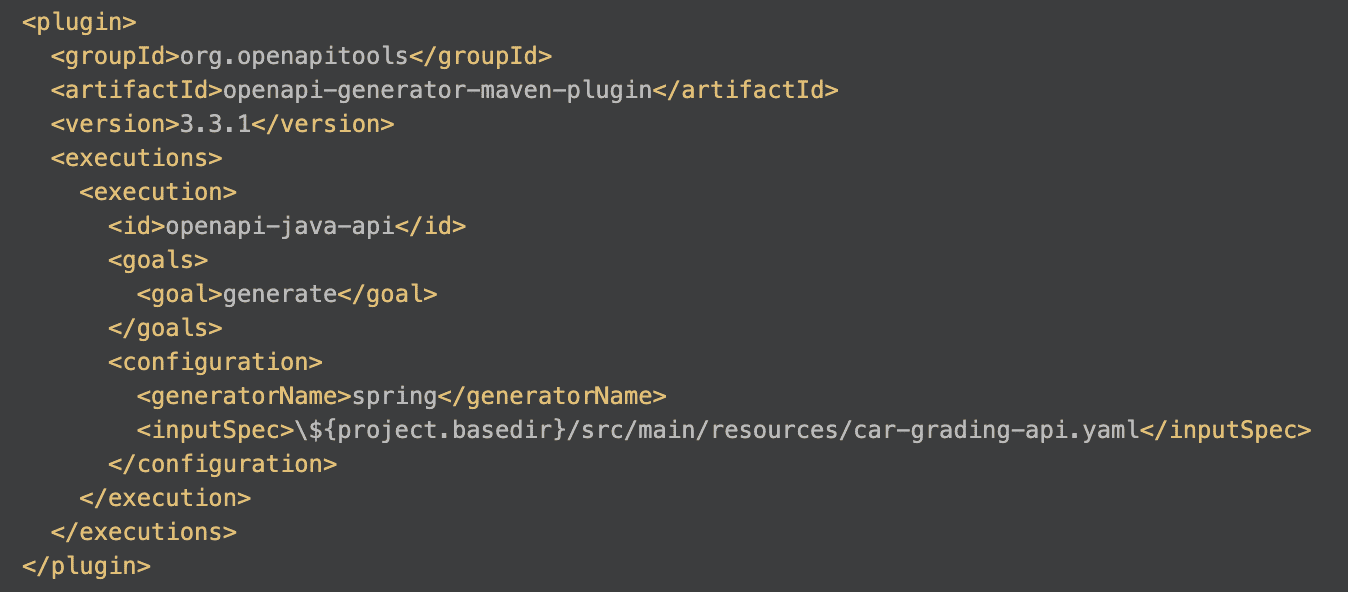This screenshot has height=592, width=1348.
Task: Click the opening plugin tag
Action: (x=79, y=22)
